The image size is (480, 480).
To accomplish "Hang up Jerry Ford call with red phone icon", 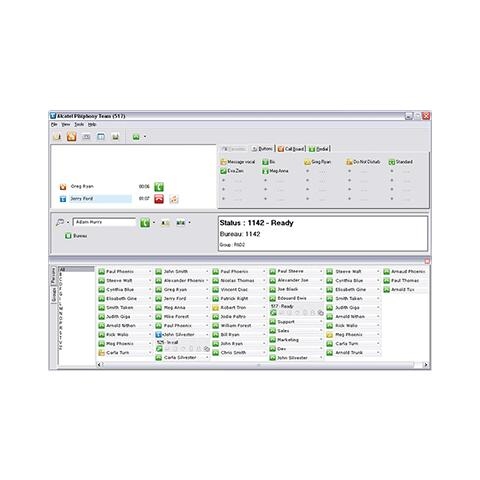I will tap(159, 199).
